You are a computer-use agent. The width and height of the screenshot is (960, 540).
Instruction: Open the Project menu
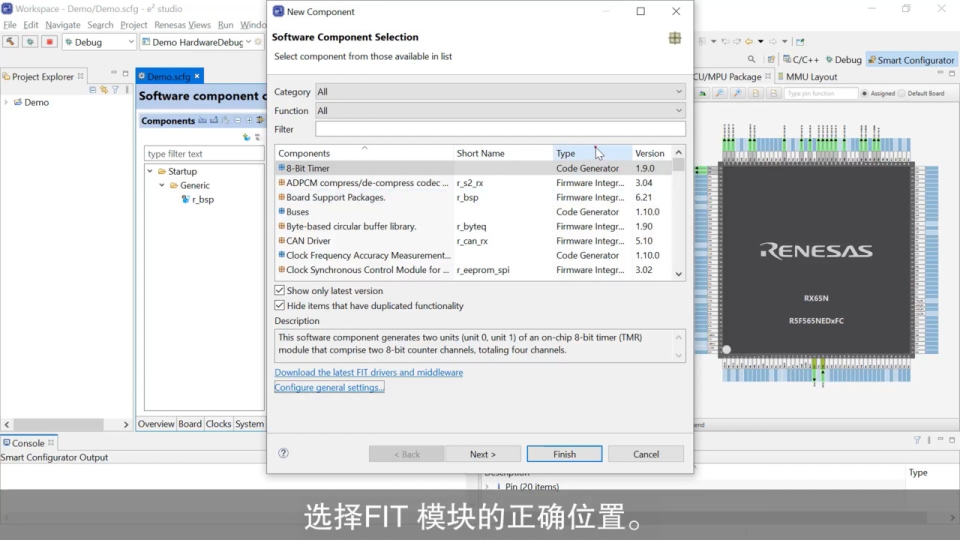pos(133,24)
